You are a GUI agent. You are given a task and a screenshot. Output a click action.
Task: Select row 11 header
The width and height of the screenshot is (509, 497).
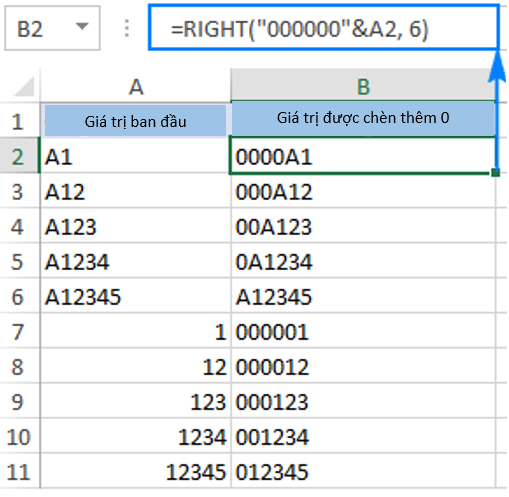19,471
